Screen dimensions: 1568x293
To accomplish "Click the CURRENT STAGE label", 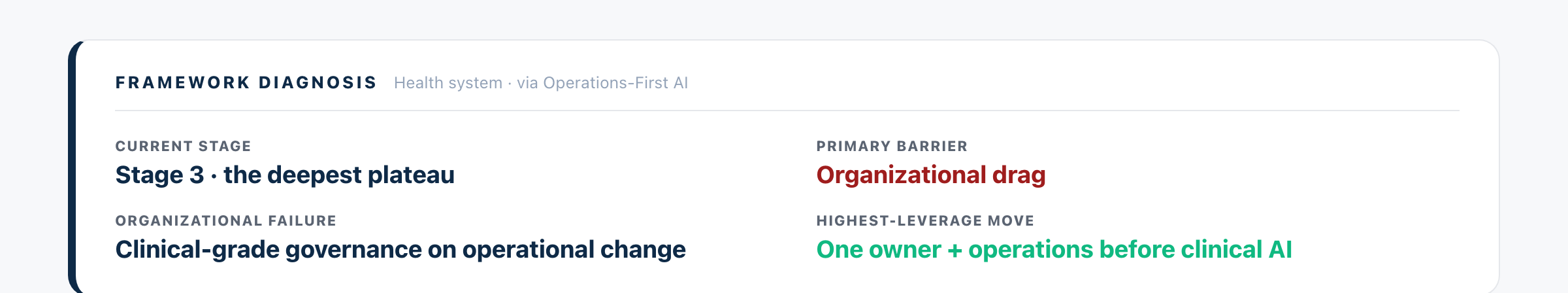I will [x=184, y=146].
